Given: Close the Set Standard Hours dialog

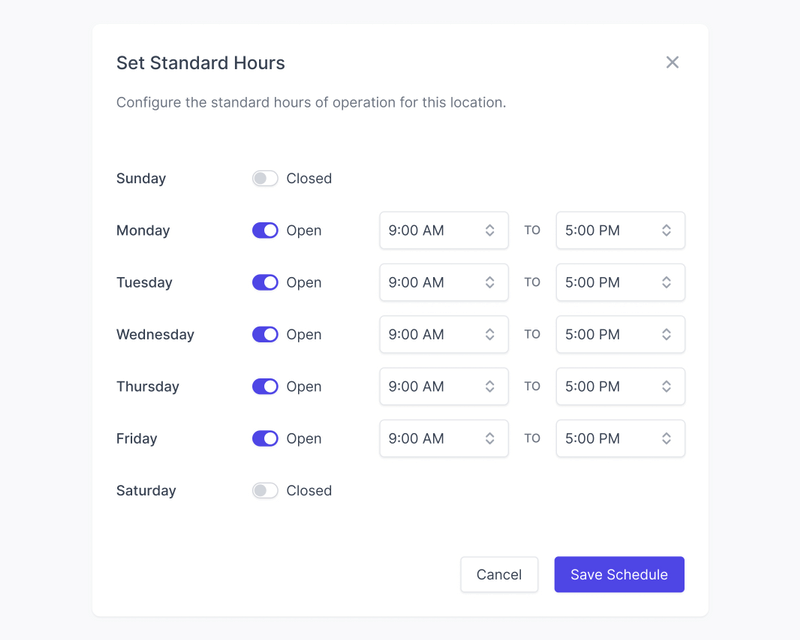Looking at the screenshot, I should (672, 62).
